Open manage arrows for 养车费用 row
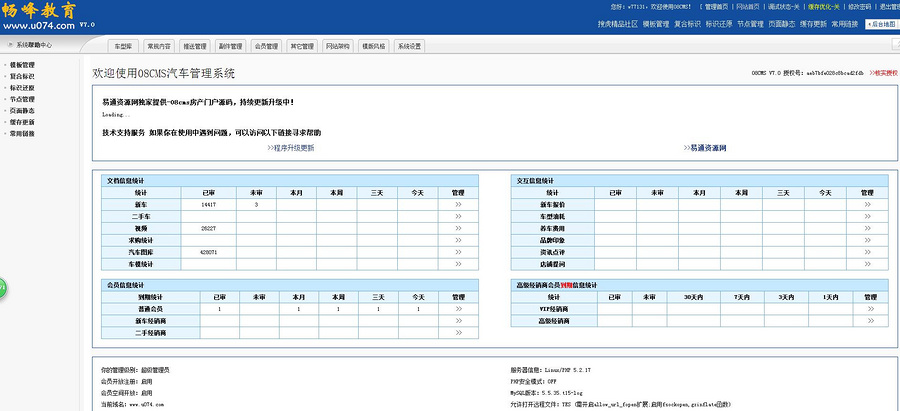The width and height of the screenshot is (900, 411). pos(867,228)
